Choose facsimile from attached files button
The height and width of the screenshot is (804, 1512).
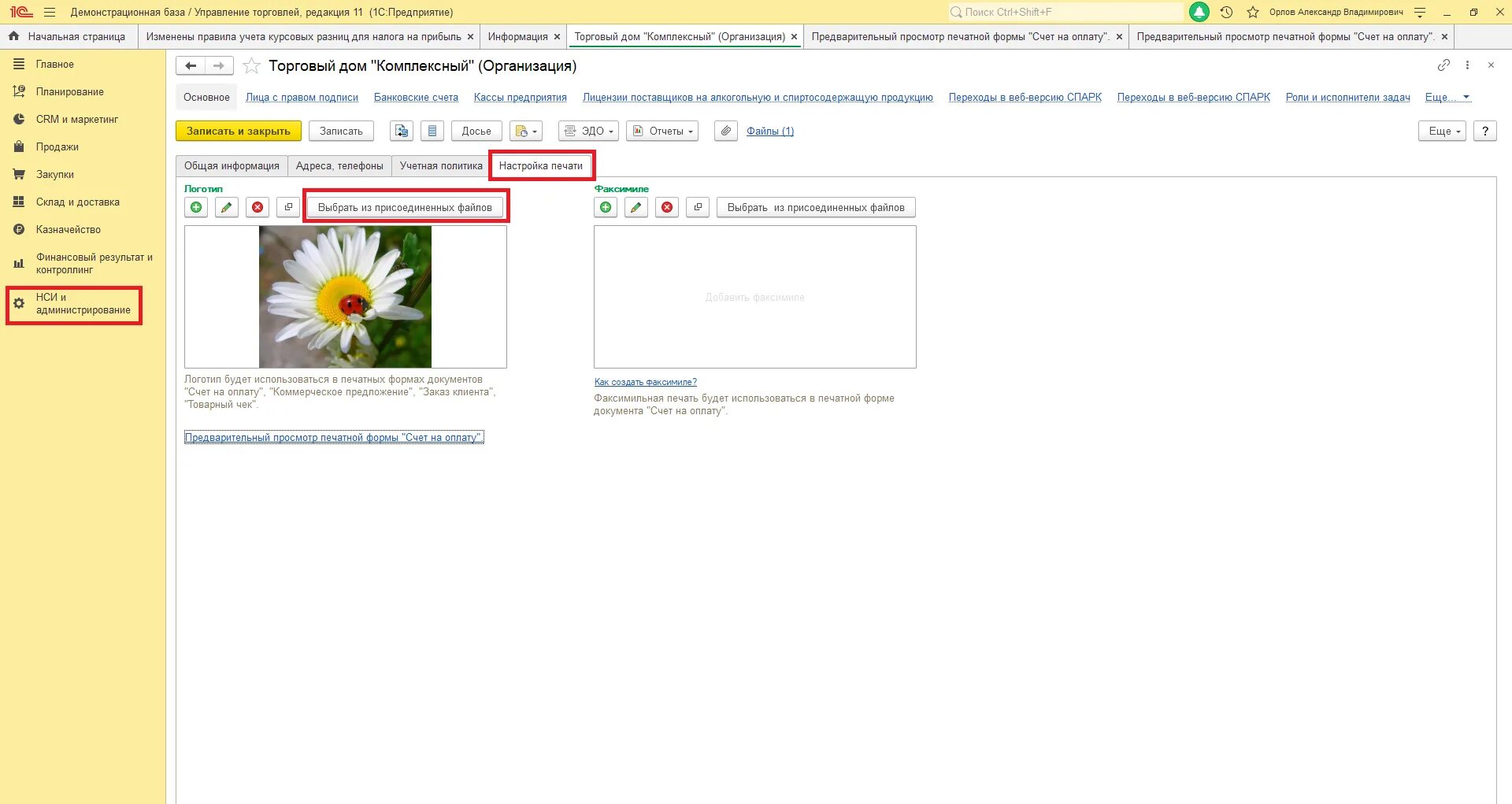(x=816, y=207)
